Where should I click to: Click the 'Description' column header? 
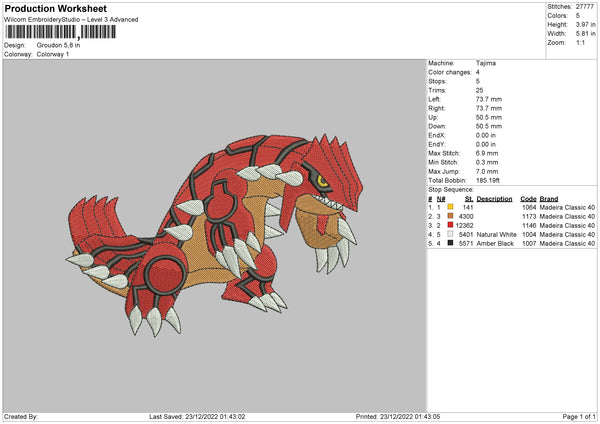click(x=494, y=199)
